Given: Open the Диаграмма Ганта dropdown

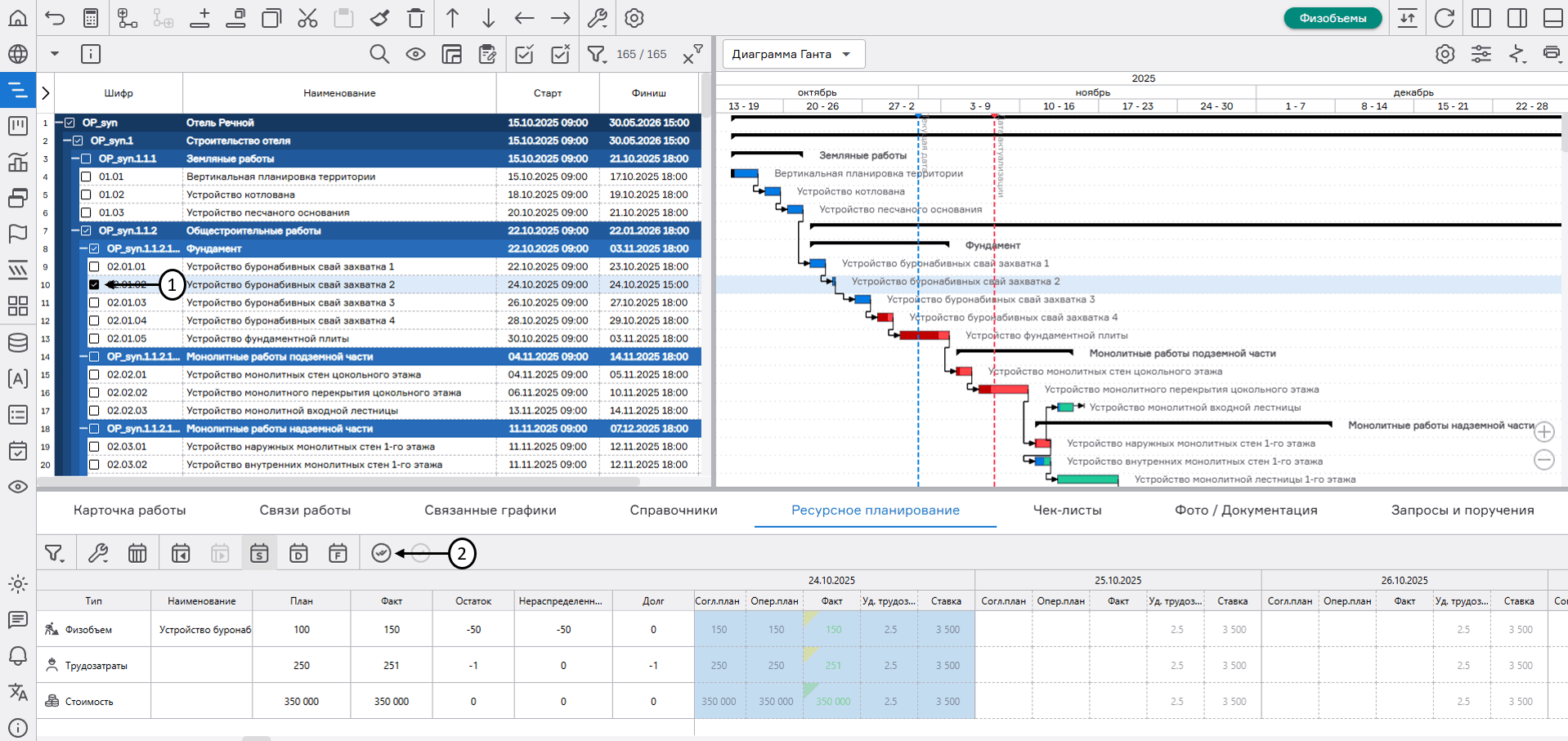Looking at the screenshot, I should coord(793,55).
